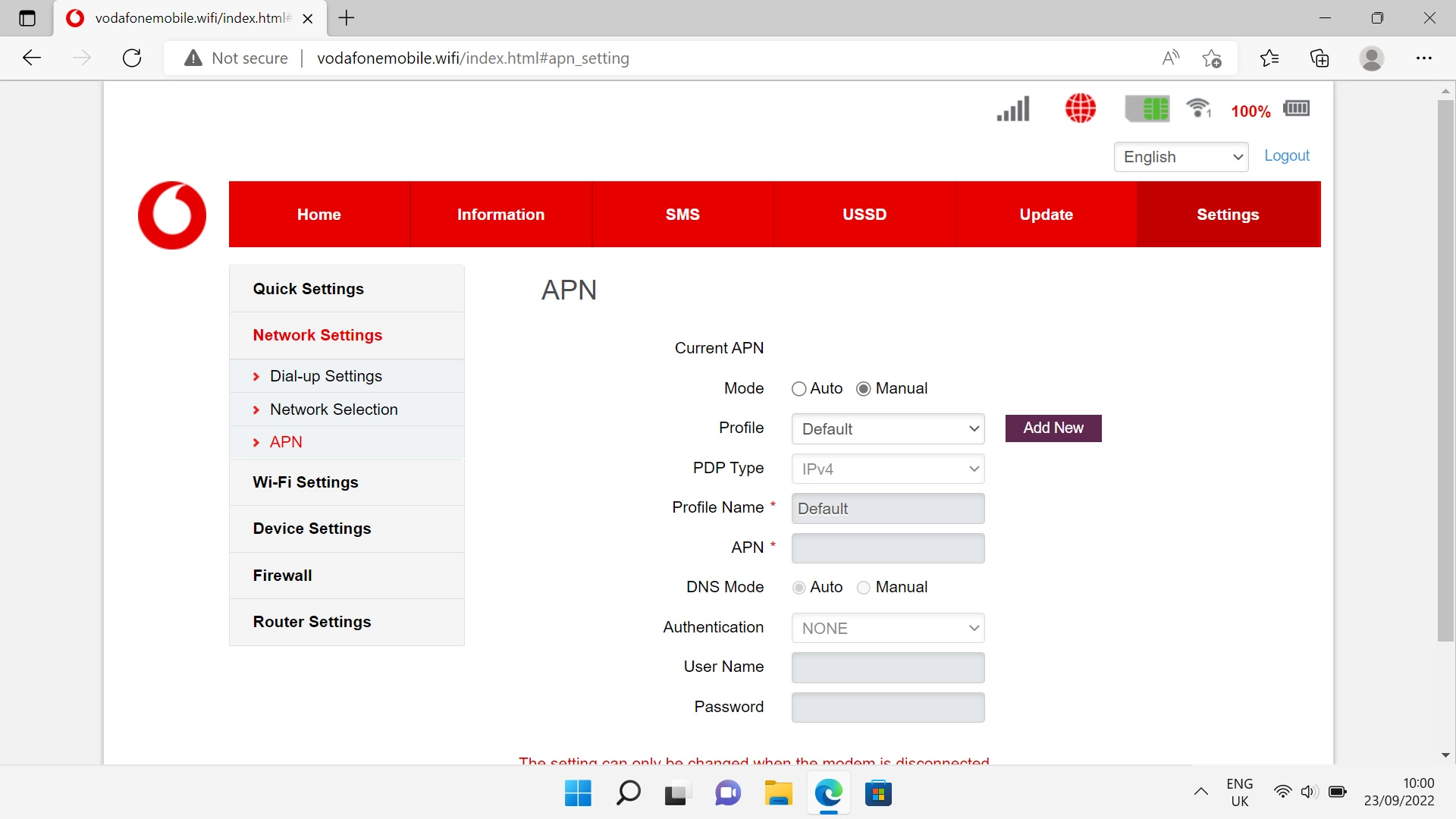Click the globe network status icon
Viewport: 1456px width, 819px height.
1080,108
